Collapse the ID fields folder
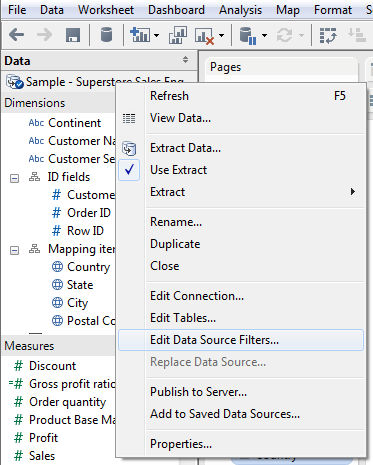 [14, 178]
